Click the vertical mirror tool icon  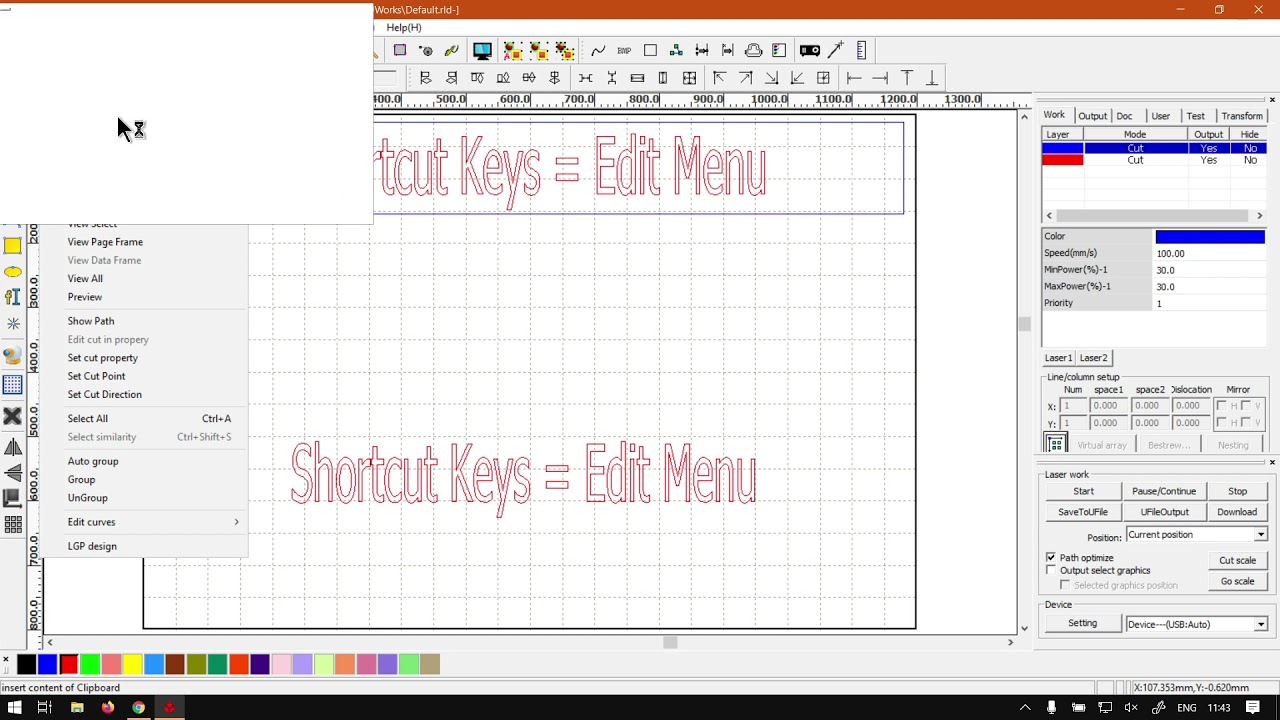[13, 473]
